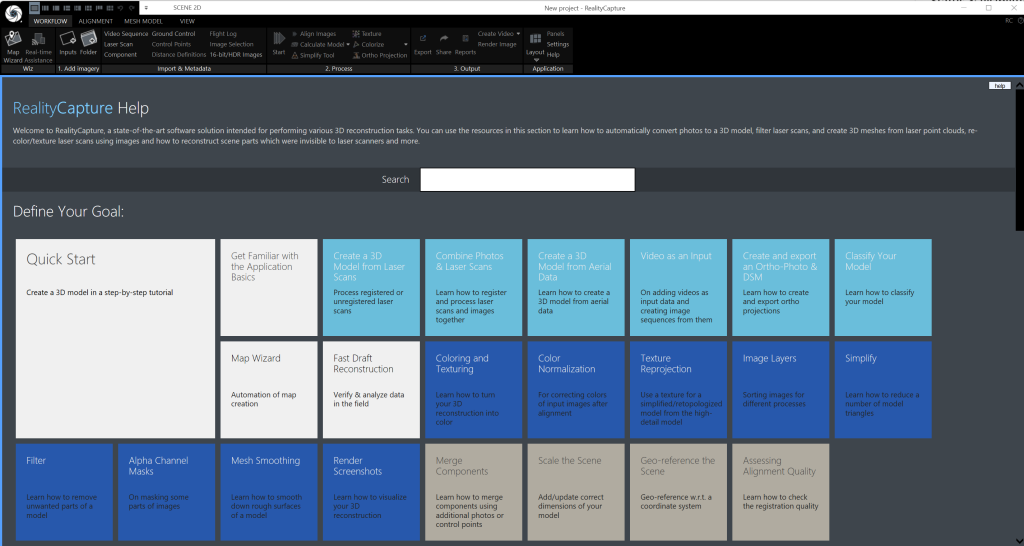Open the Layout options
The width and height of the screenshot is (1024, 546).
click(535, 46)
